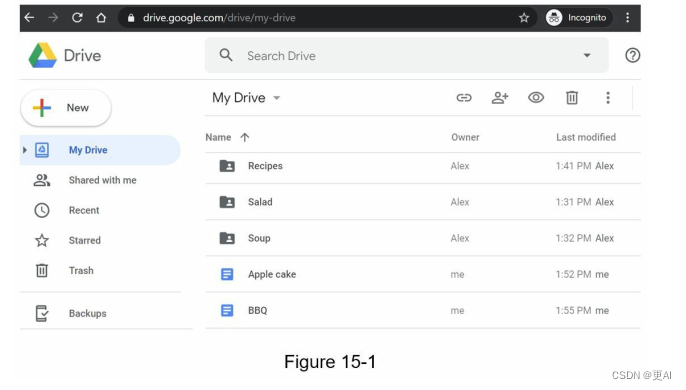Click the BBQ file name
This screenshot has width=686, height=390.
click(257, 310)
